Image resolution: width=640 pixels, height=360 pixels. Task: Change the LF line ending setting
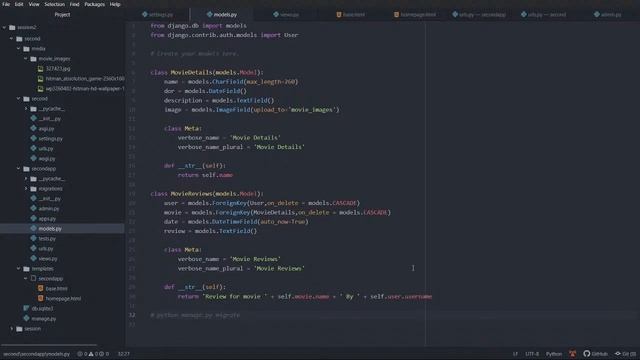tap(515, 354)
